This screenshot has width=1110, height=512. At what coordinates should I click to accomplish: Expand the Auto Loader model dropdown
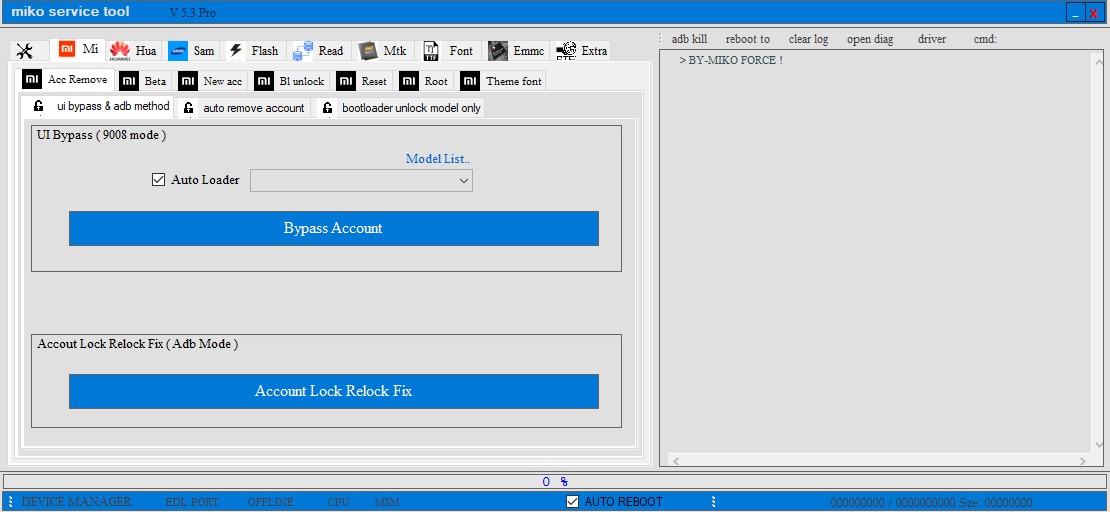pos(464,181)
